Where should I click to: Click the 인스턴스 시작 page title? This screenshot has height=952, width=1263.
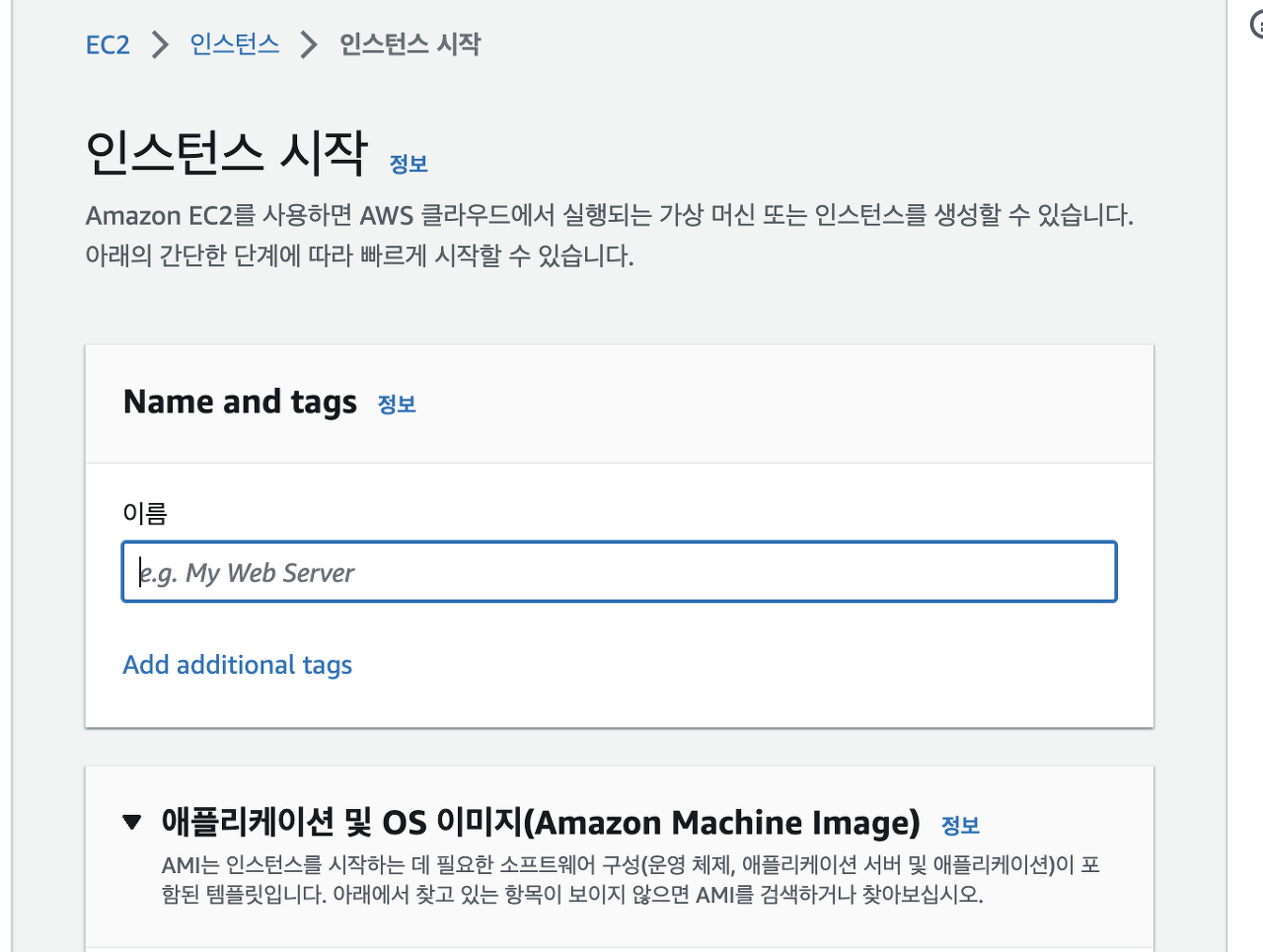coord(227,153)
